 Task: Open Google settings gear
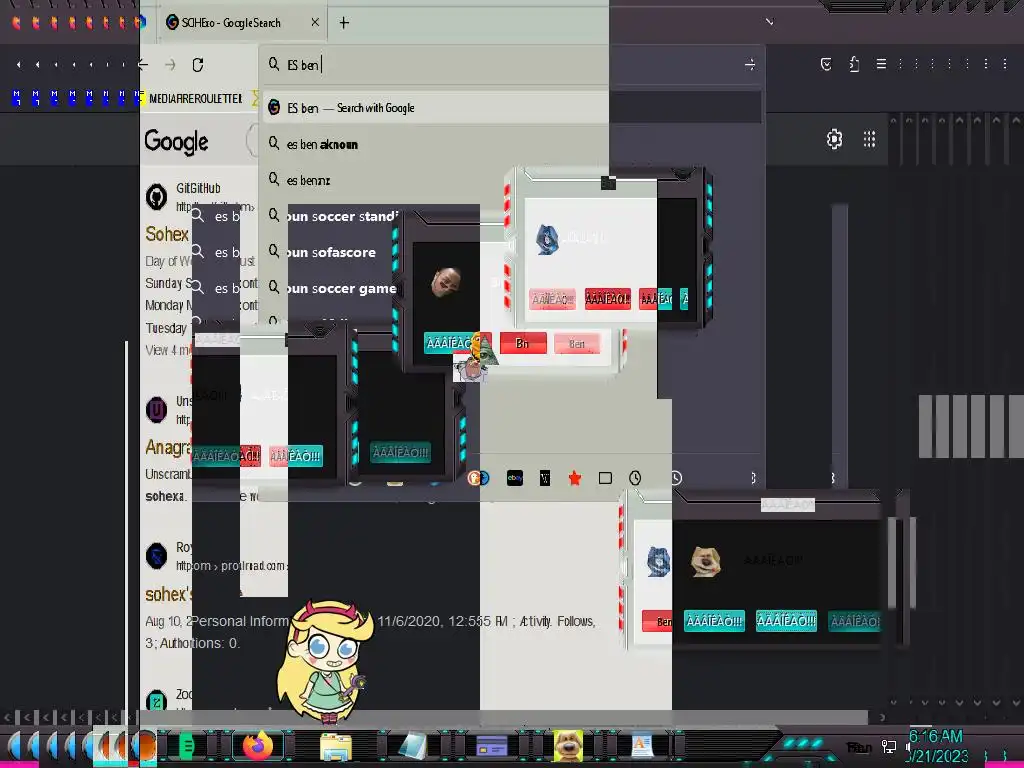(834, 139)
